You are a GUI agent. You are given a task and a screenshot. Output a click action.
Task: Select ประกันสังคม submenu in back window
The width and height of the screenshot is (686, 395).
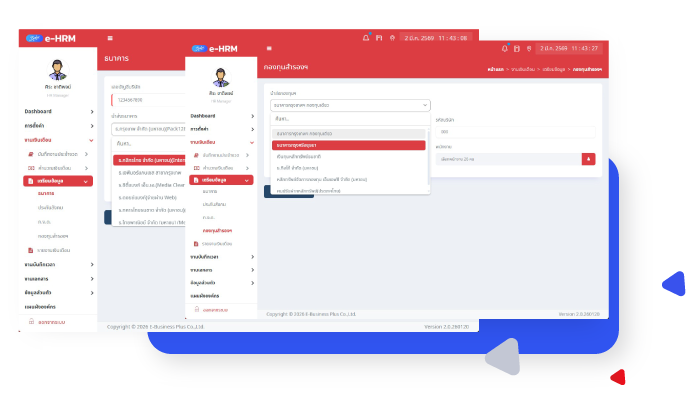(50, 207)
